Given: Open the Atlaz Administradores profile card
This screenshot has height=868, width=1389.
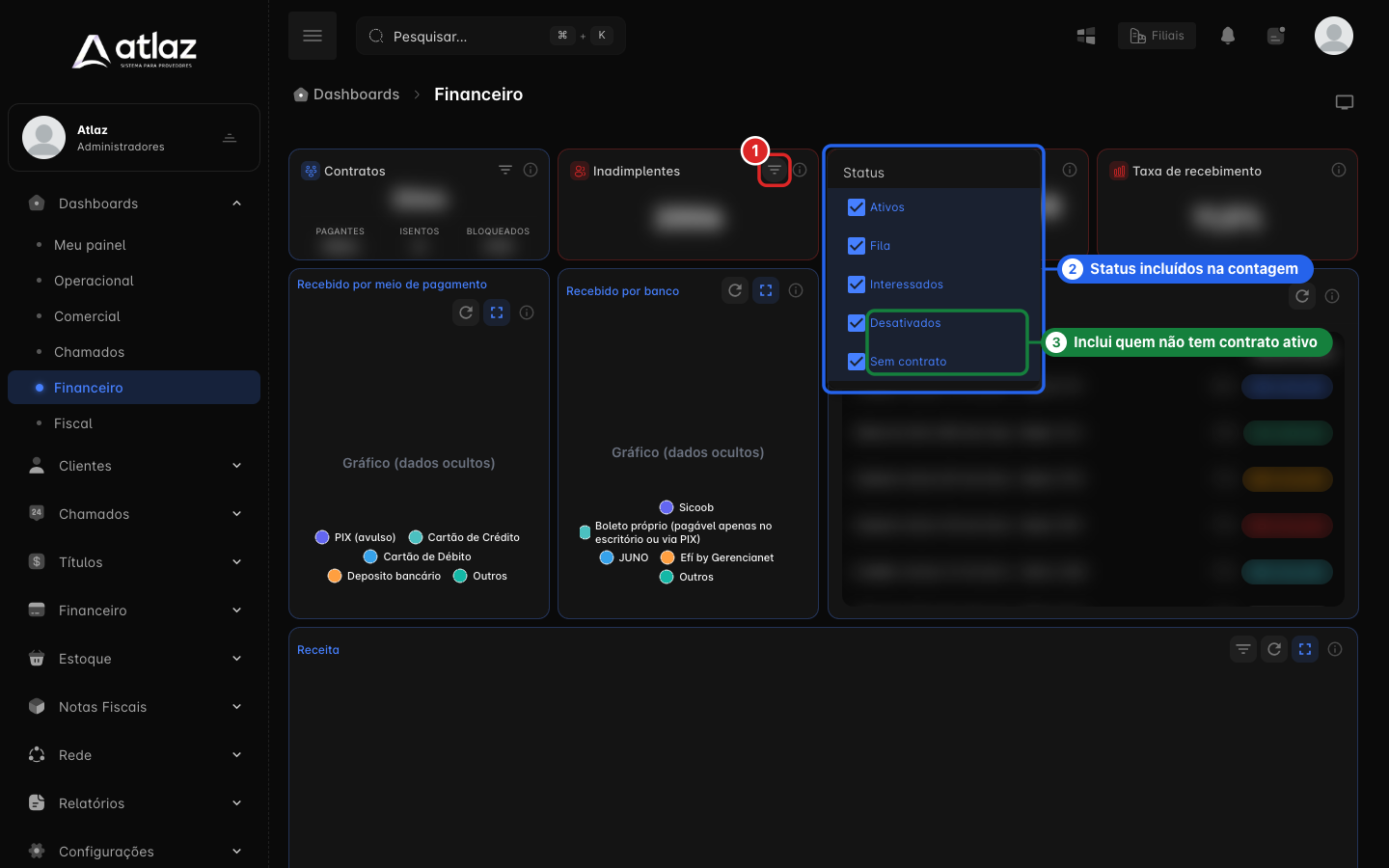Looking at the screenshot, I should [x=134, y=137].
